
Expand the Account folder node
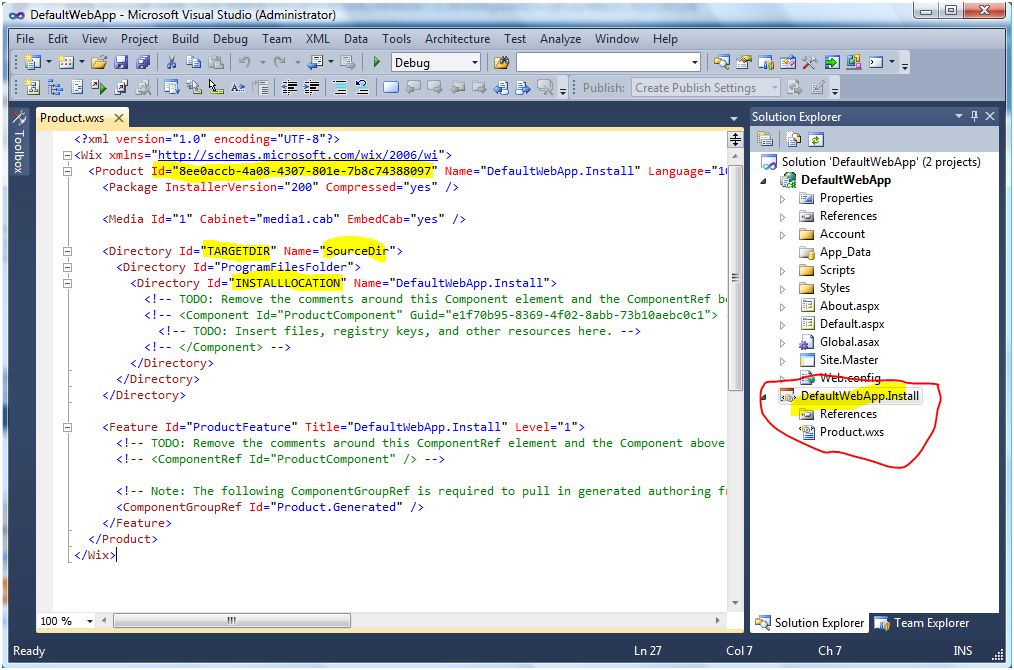[782, 235]
